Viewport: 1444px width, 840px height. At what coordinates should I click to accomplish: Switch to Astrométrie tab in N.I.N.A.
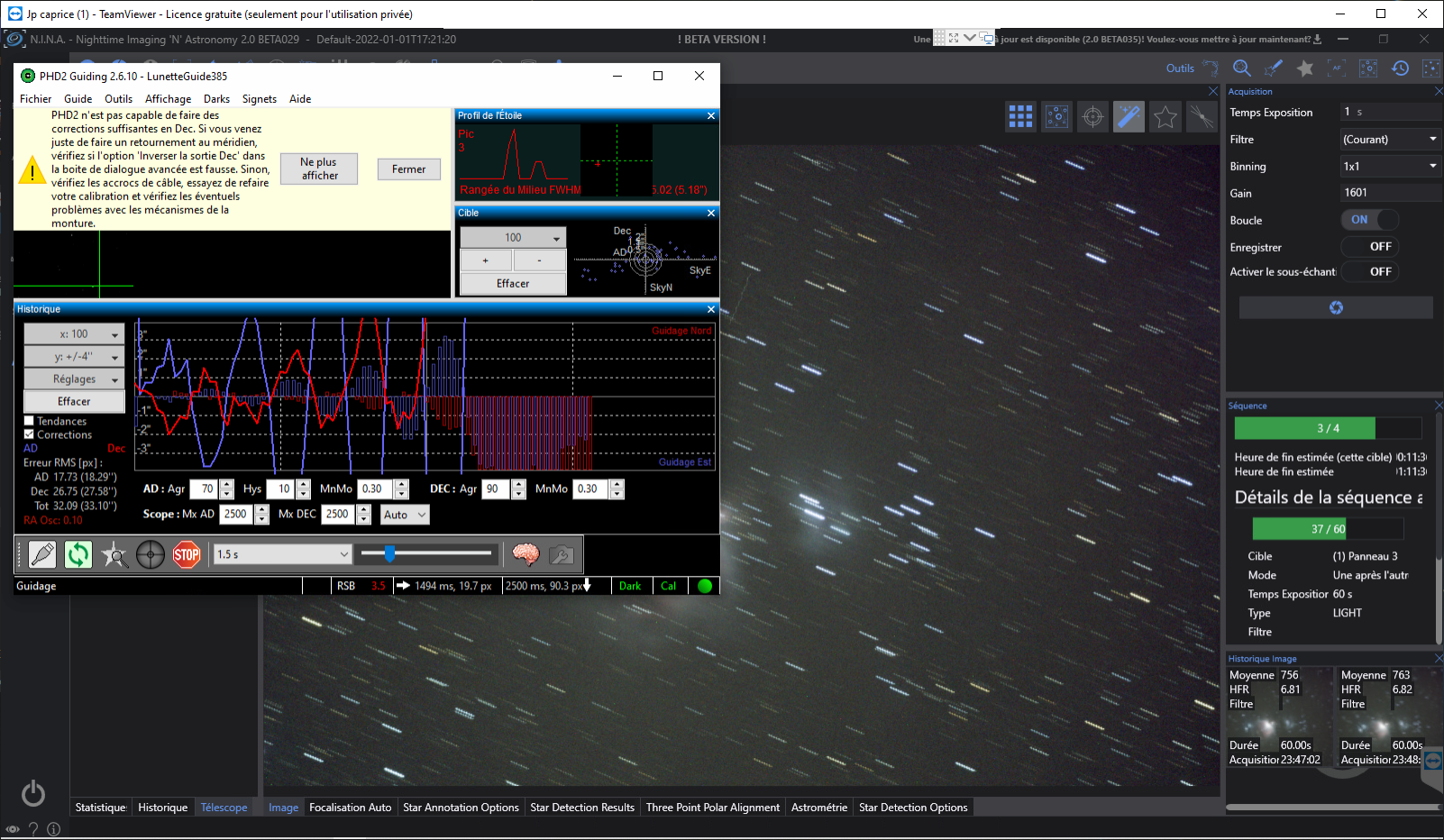point(819,808)
